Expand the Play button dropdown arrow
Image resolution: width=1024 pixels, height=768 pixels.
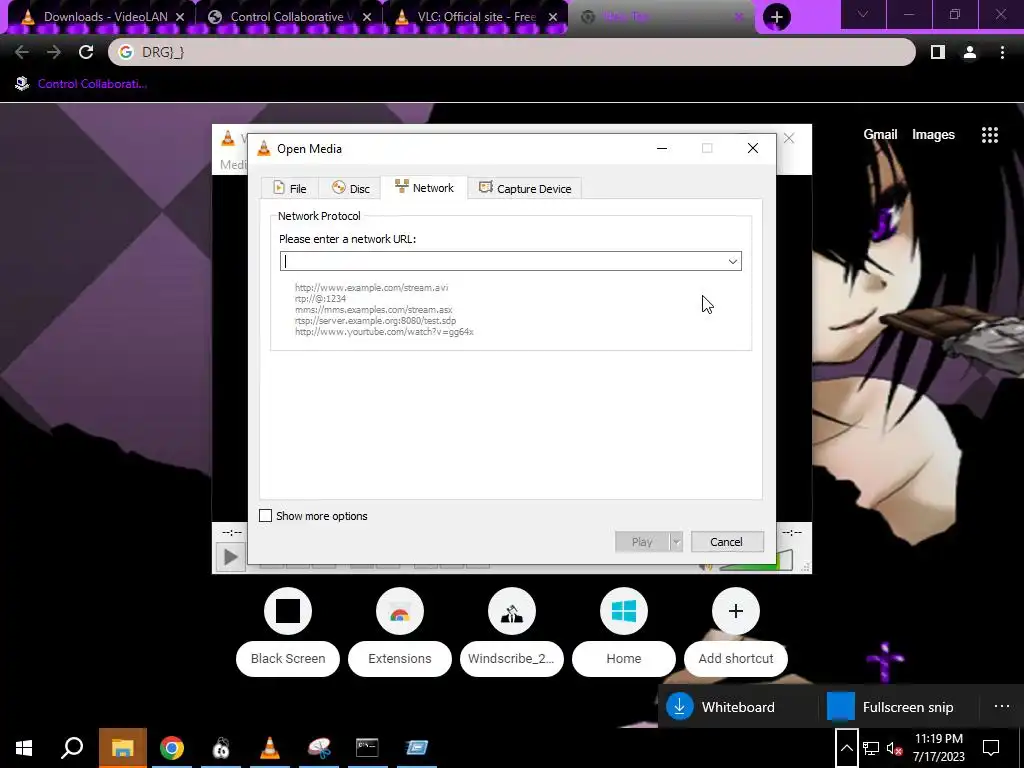point(677,541)
